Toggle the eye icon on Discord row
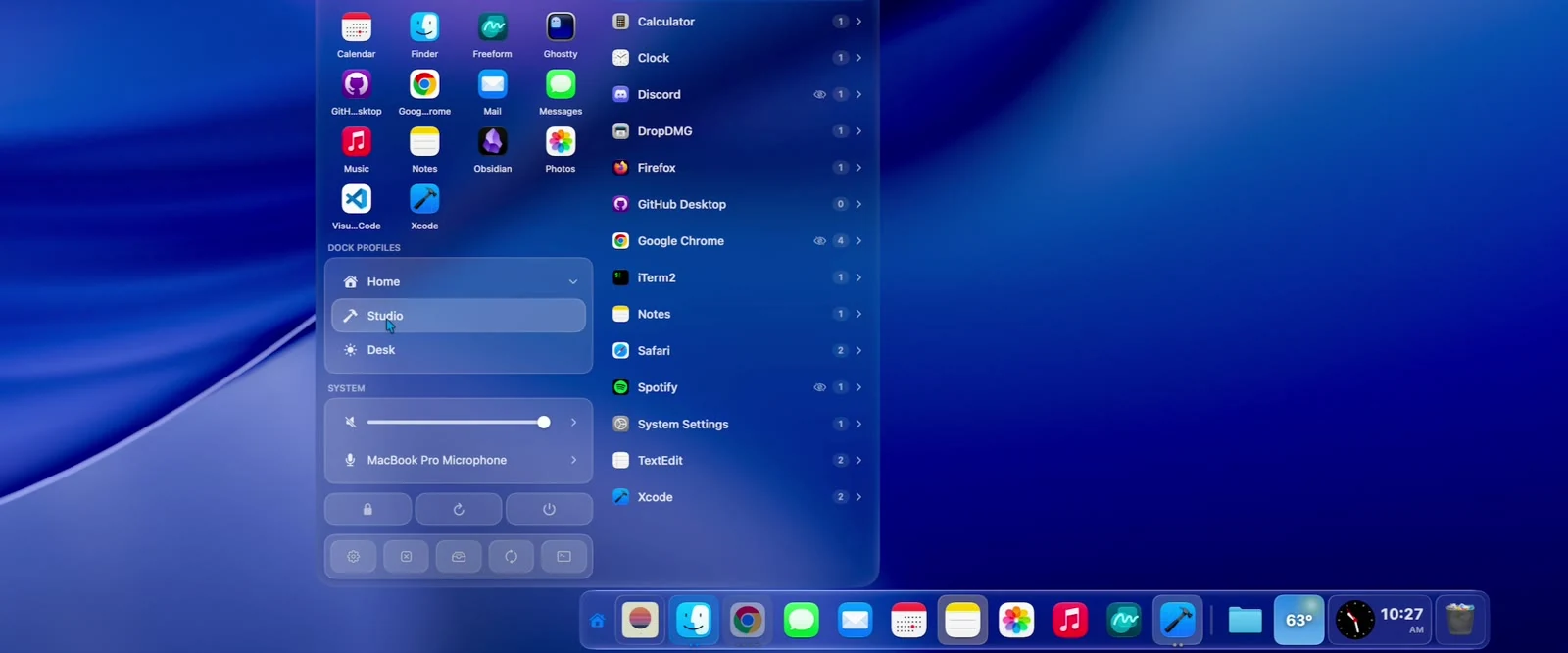 pyautogui.click(x=819, y=95)
